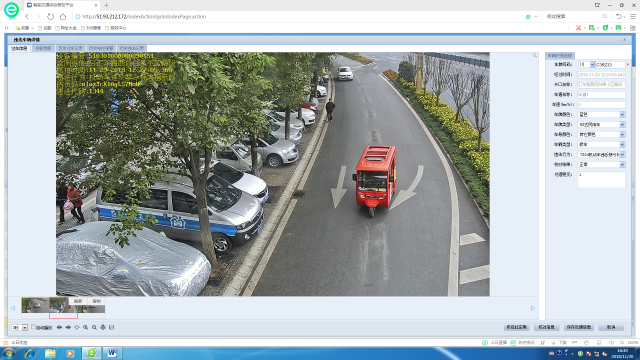Viewport: 640px width, 360px height.
Task: Click the print icon in image toolbar
Action: 103,327
